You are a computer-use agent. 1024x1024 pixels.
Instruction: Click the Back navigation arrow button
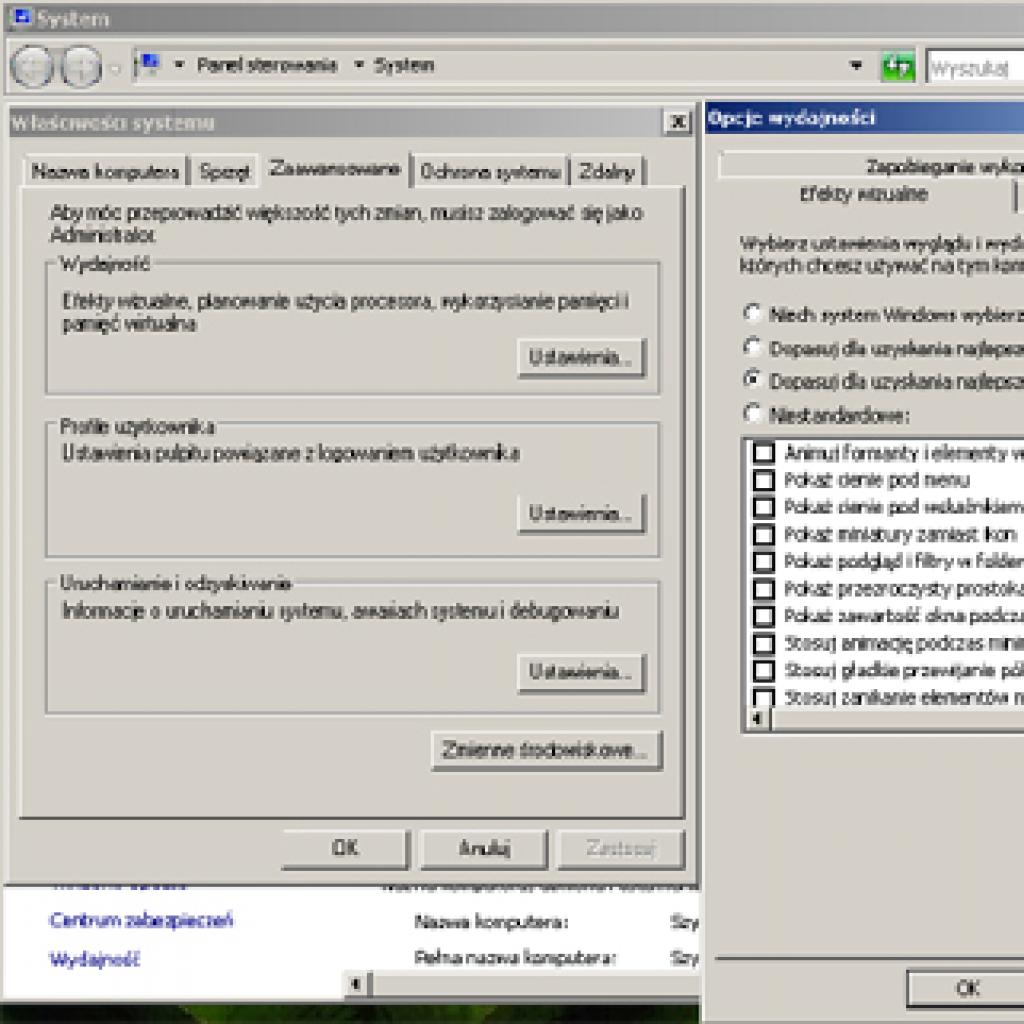tap(31, 67)
